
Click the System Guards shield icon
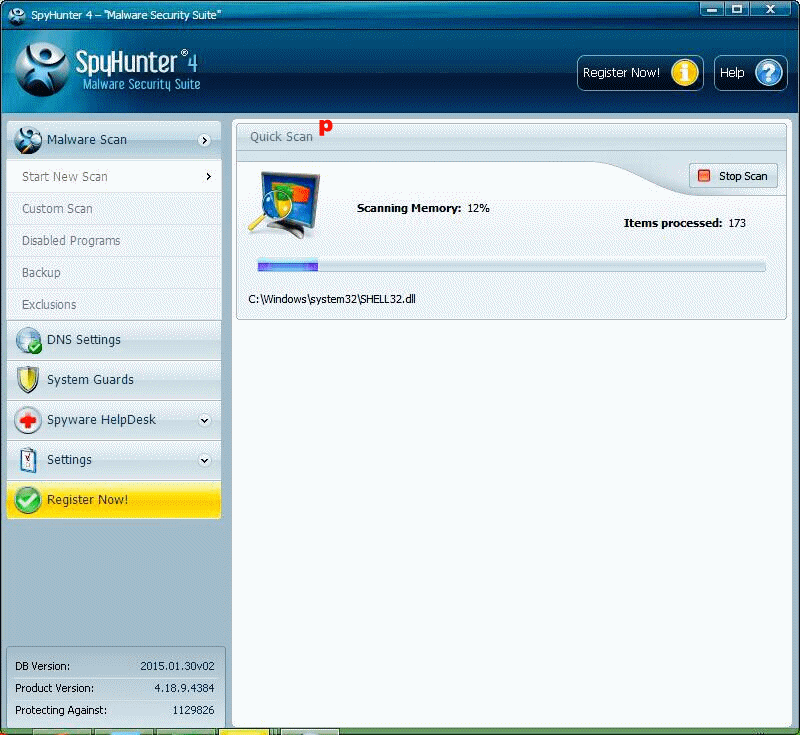[x=28, y=380]
